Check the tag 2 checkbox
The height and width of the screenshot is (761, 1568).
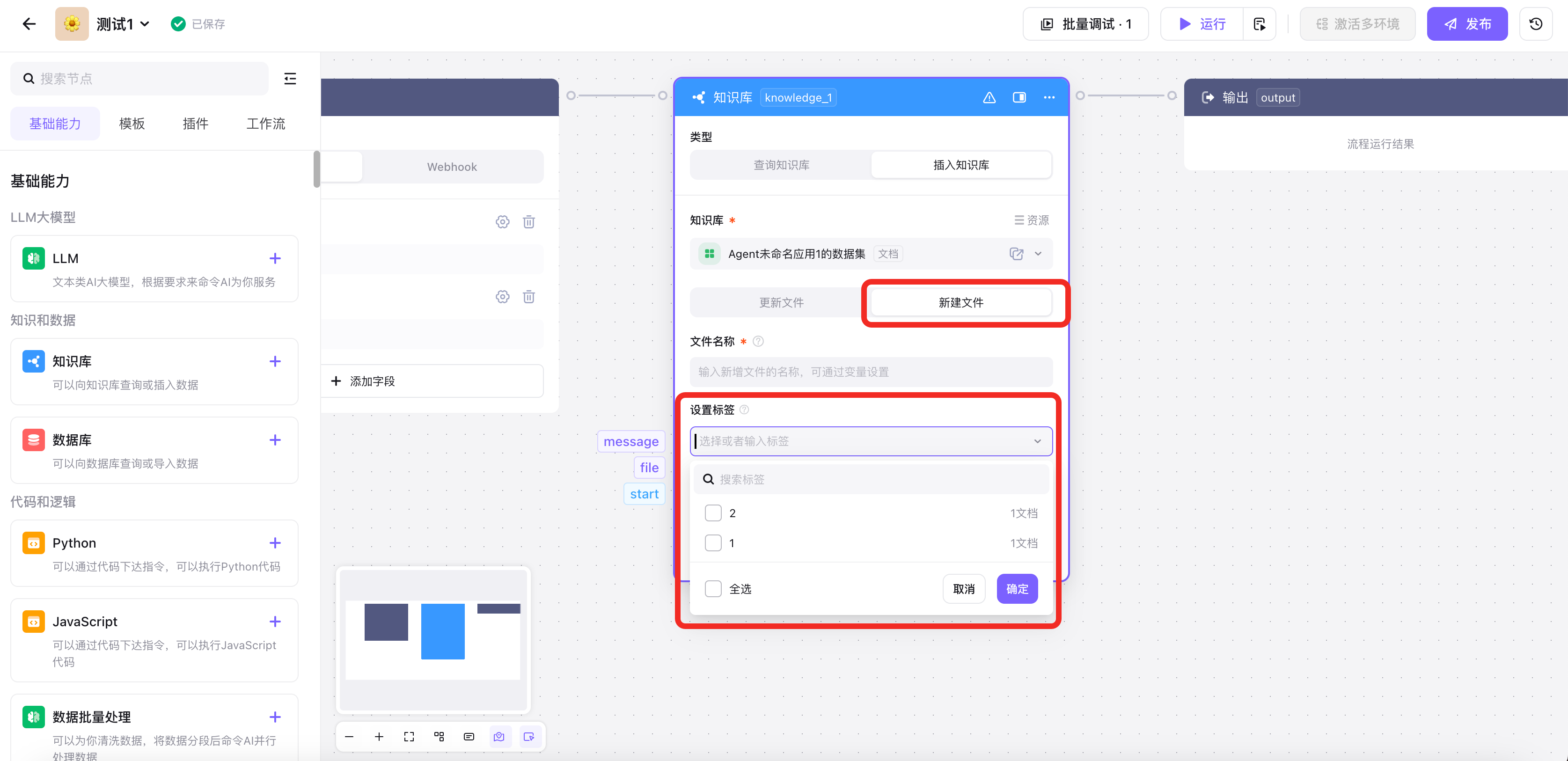pos(713,513)
